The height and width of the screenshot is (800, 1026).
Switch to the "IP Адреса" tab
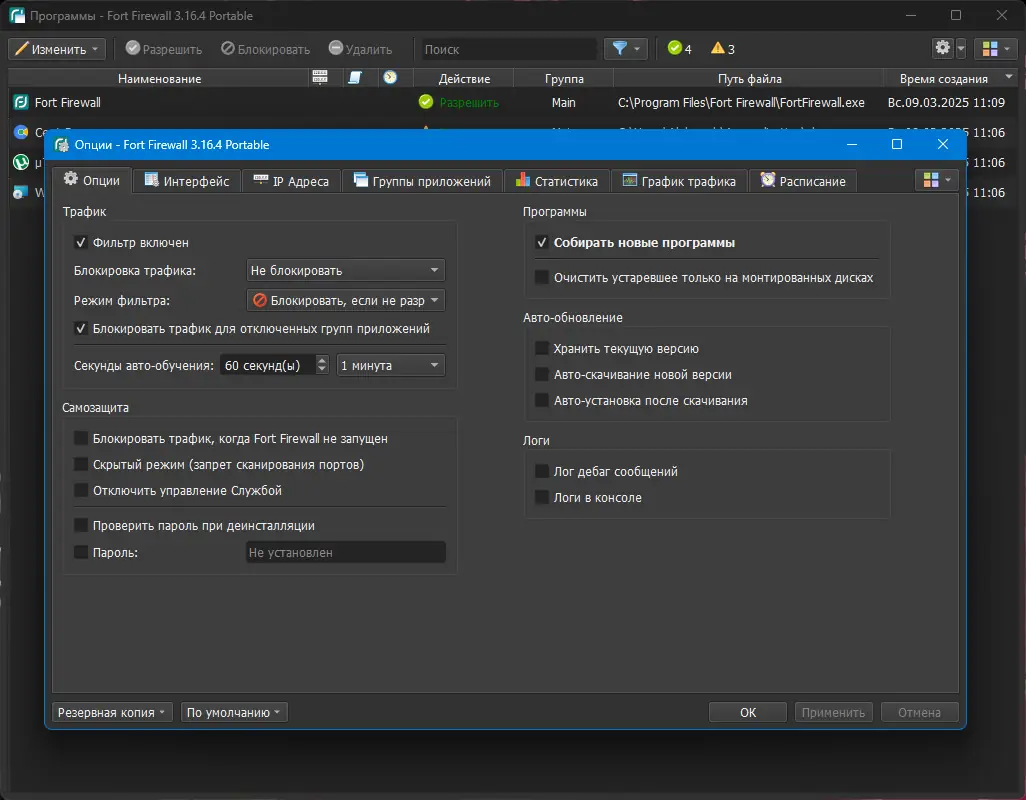point(291,181)
